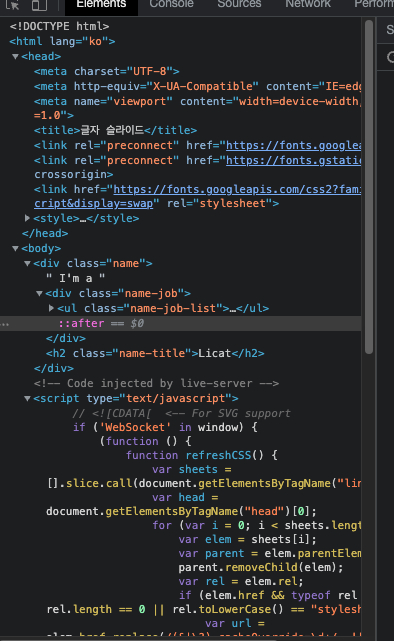Activate the inspect element picker icon
The image size is (394, 641).
(x=12, y=5)
